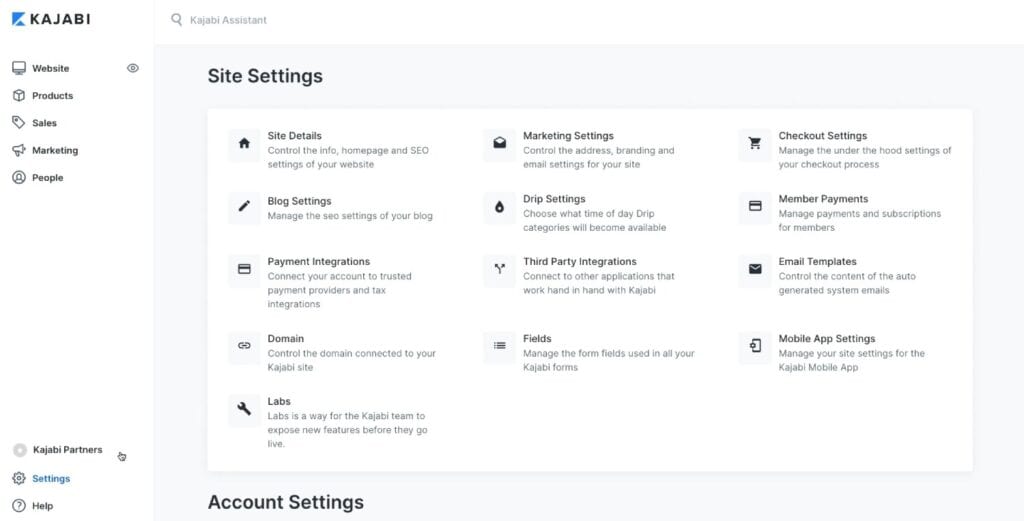Open Third Party Integrations

tap(580, 262)
